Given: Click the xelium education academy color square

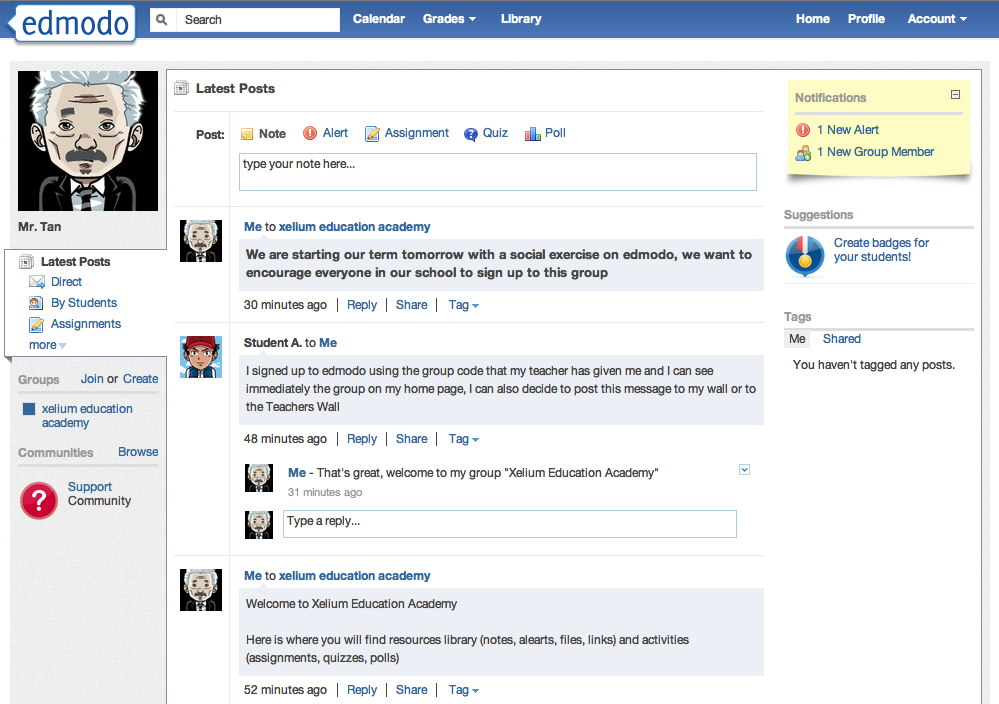Looking at the screenshot, I should (x=29, y=408).
